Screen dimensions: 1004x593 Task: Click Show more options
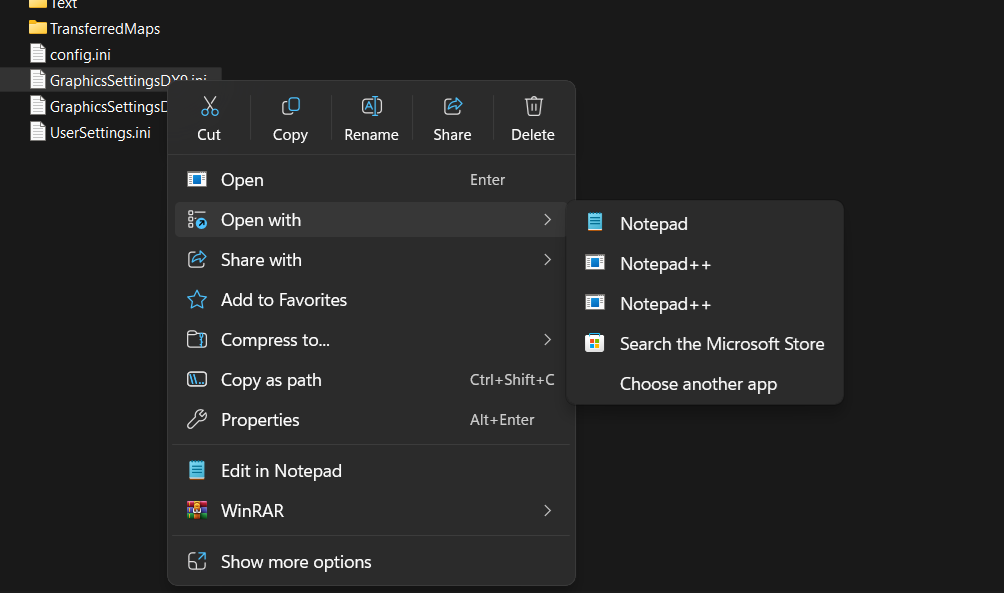(296, 562)
